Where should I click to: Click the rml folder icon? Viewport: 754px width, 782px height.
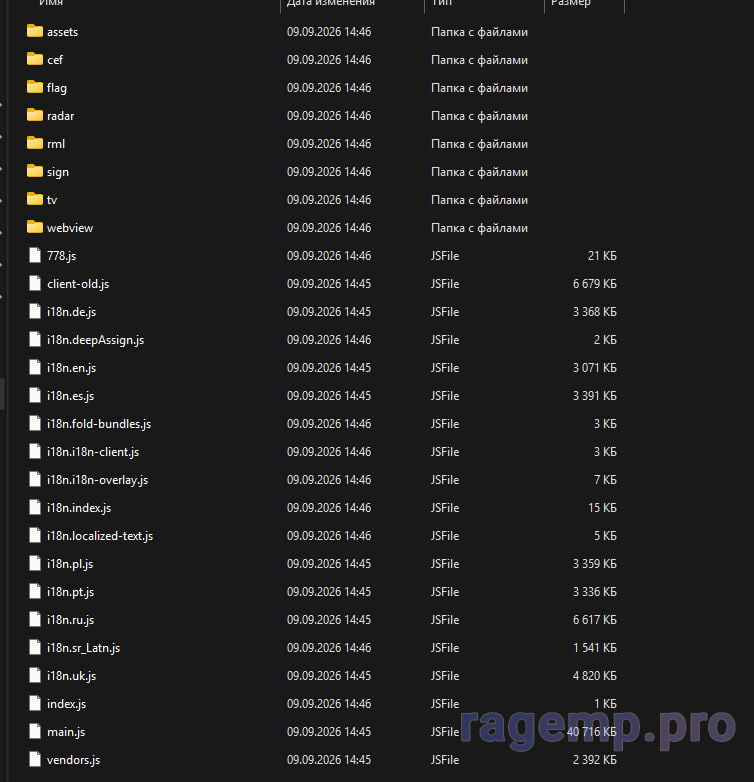[x=34, y=143]
